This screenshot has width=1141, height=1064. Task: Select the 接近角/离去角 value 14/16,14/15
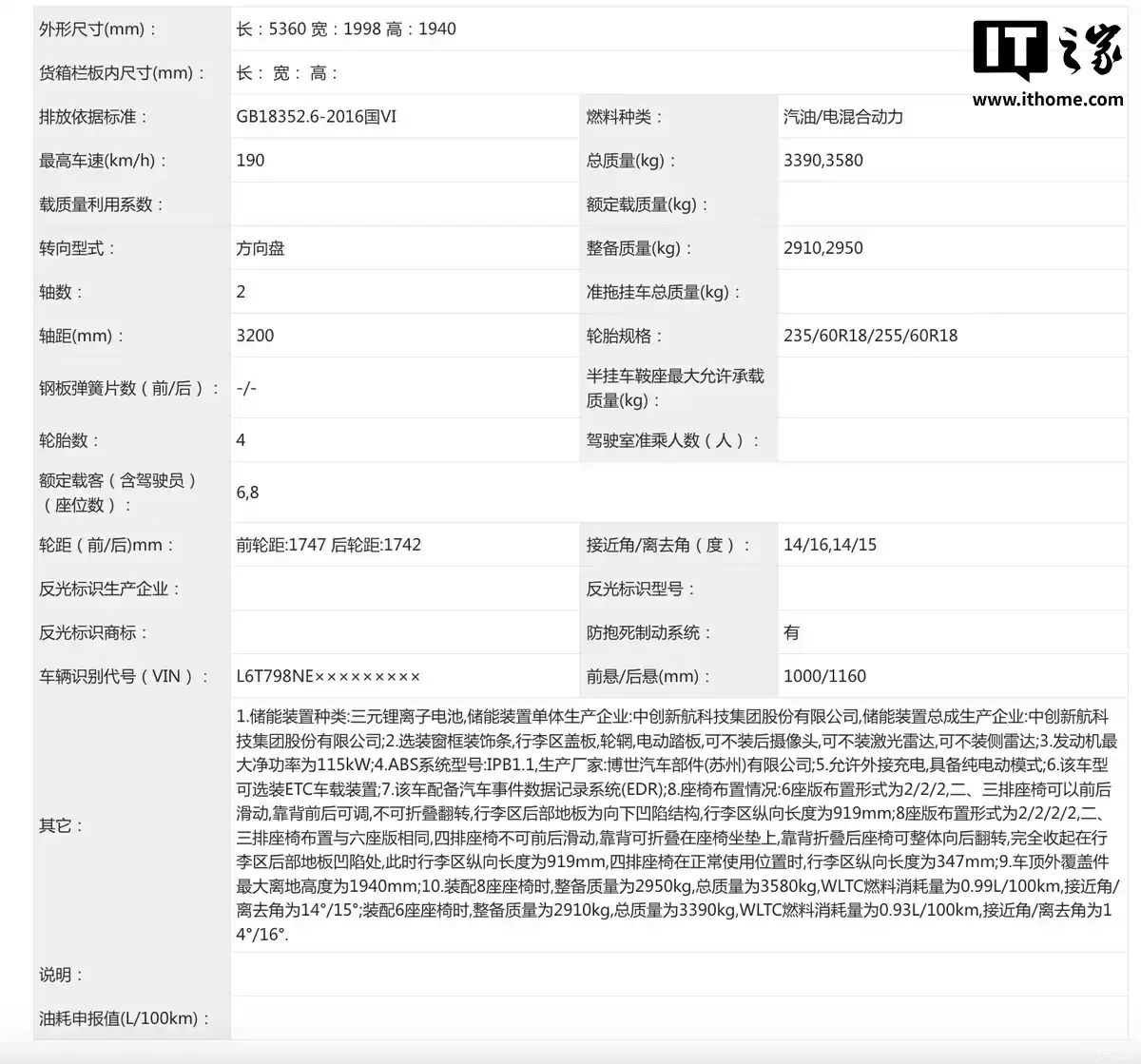tap(832, 545)
